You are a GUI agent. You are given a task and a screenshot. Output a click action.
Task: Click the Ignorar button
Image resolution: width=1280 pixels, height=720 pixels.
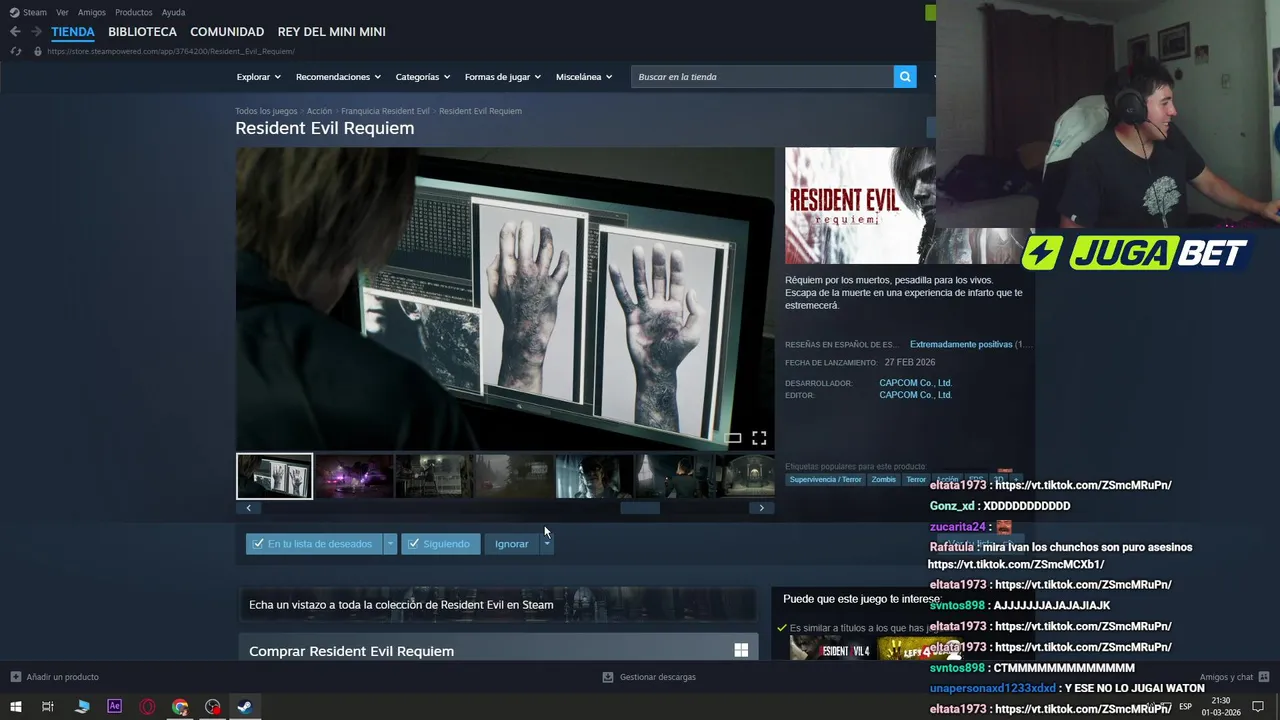point(512,544)
